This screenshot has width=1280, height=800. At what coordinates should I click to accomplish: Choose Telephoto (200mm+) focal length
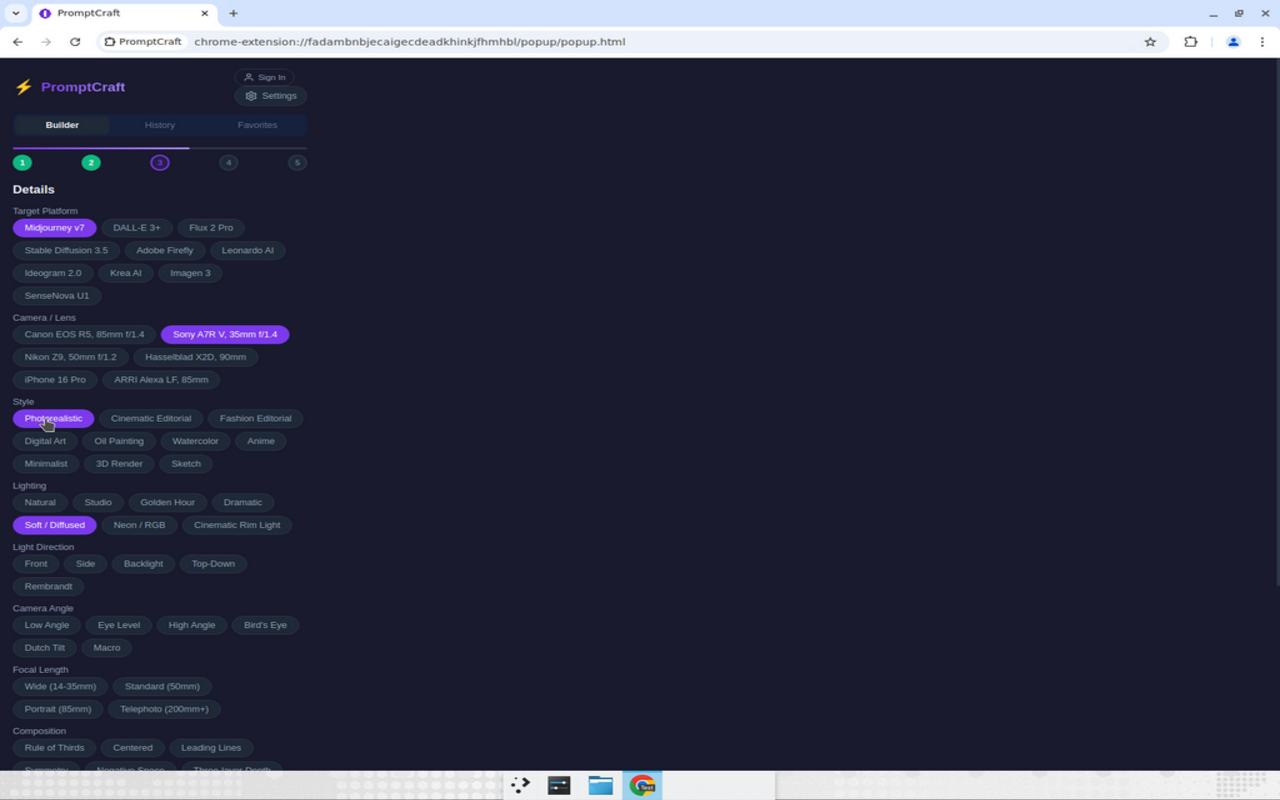coord(165,709)
